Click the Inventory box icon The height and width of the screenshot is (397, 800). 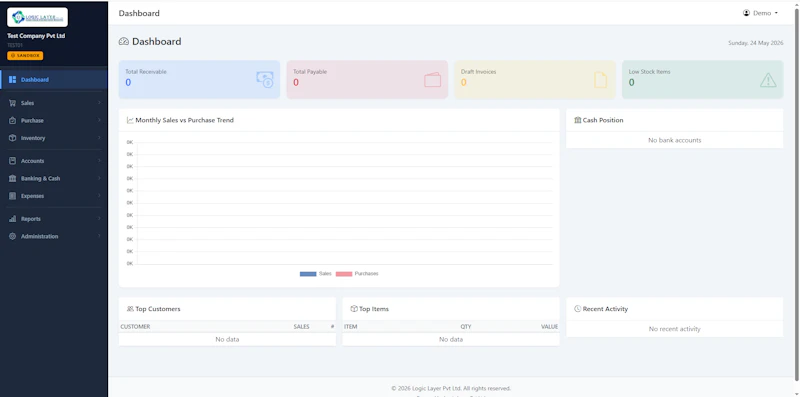13,138
